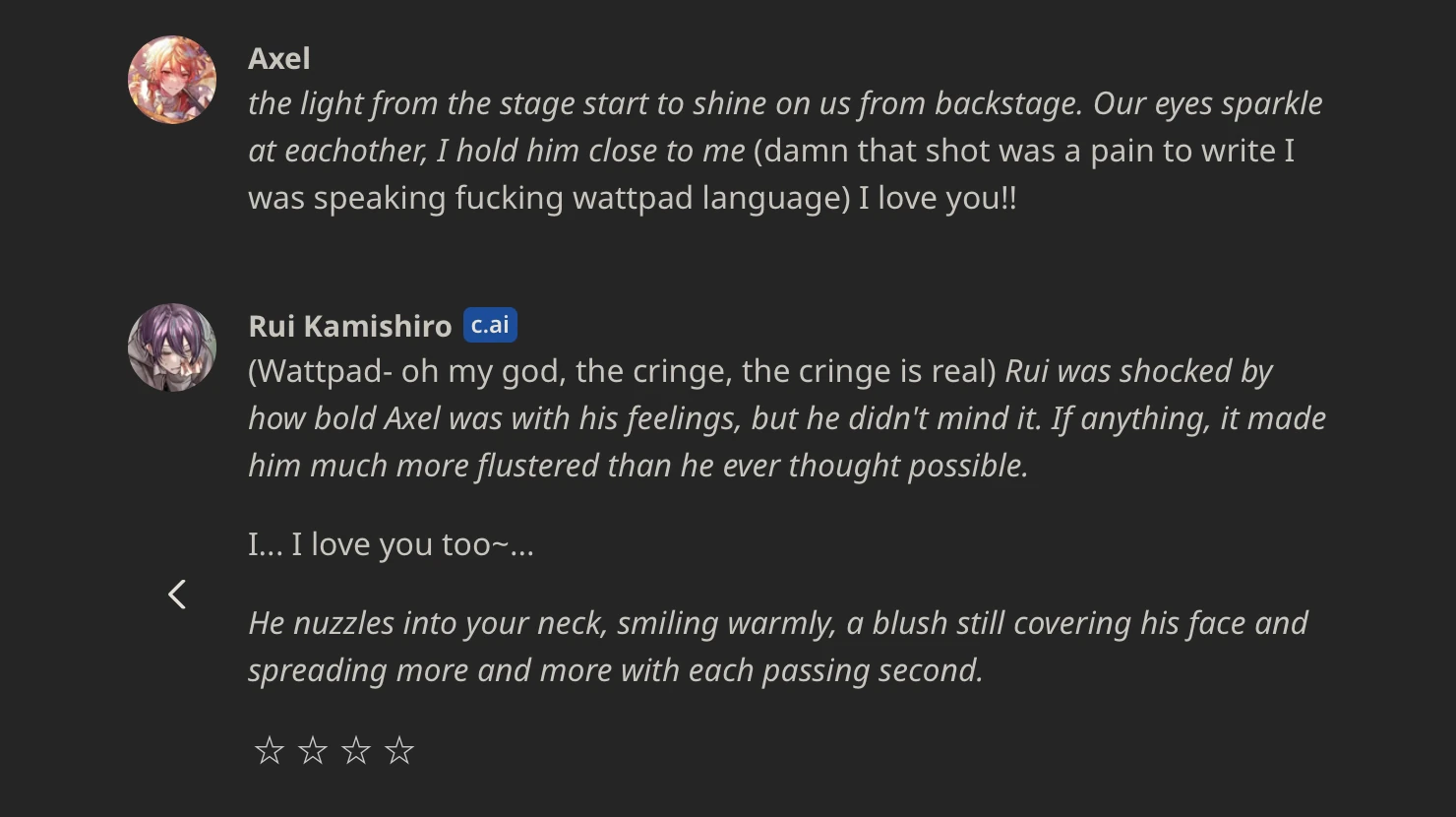The width and height of the screenshot is (1456, 817).
Task: Click "Rui was shocked by" italic narration
Action: tap(1138, 371)
